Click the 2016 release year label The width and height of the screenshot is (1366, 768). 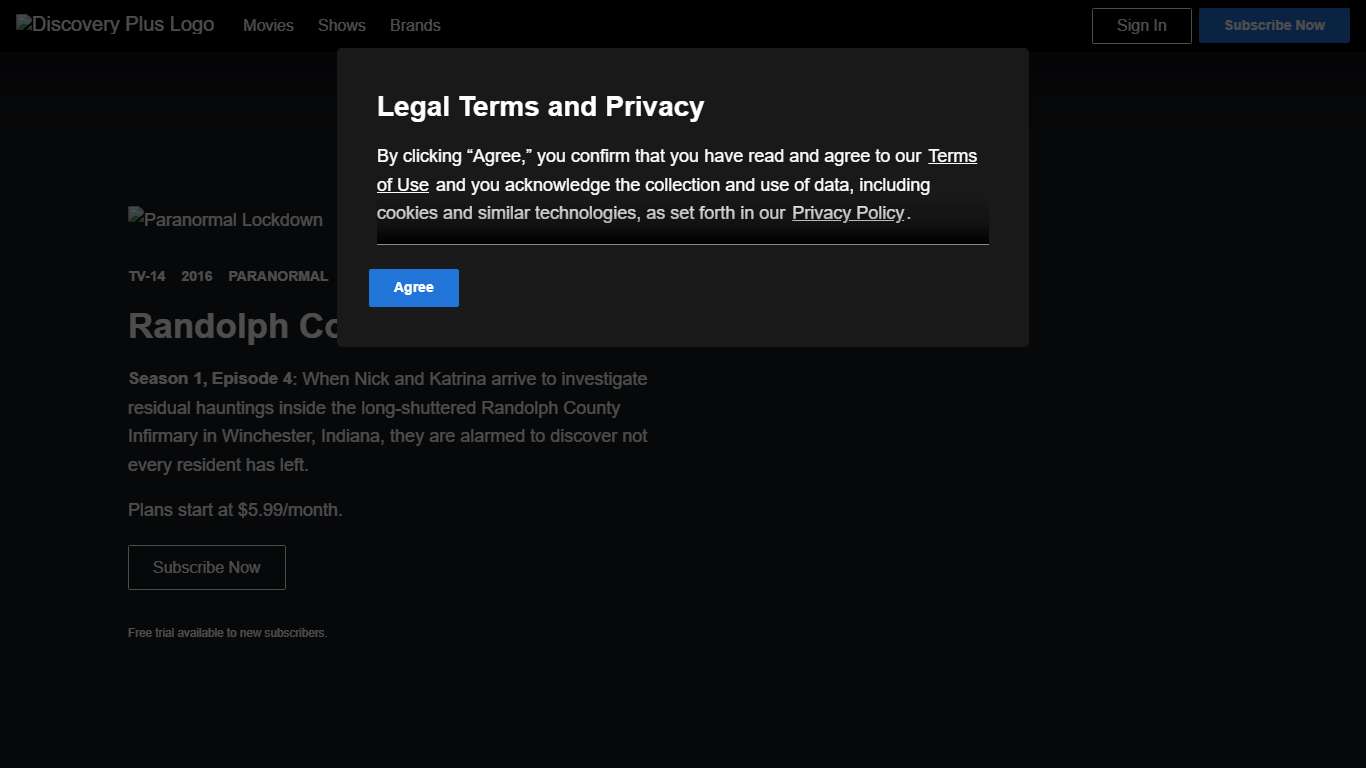197,276
